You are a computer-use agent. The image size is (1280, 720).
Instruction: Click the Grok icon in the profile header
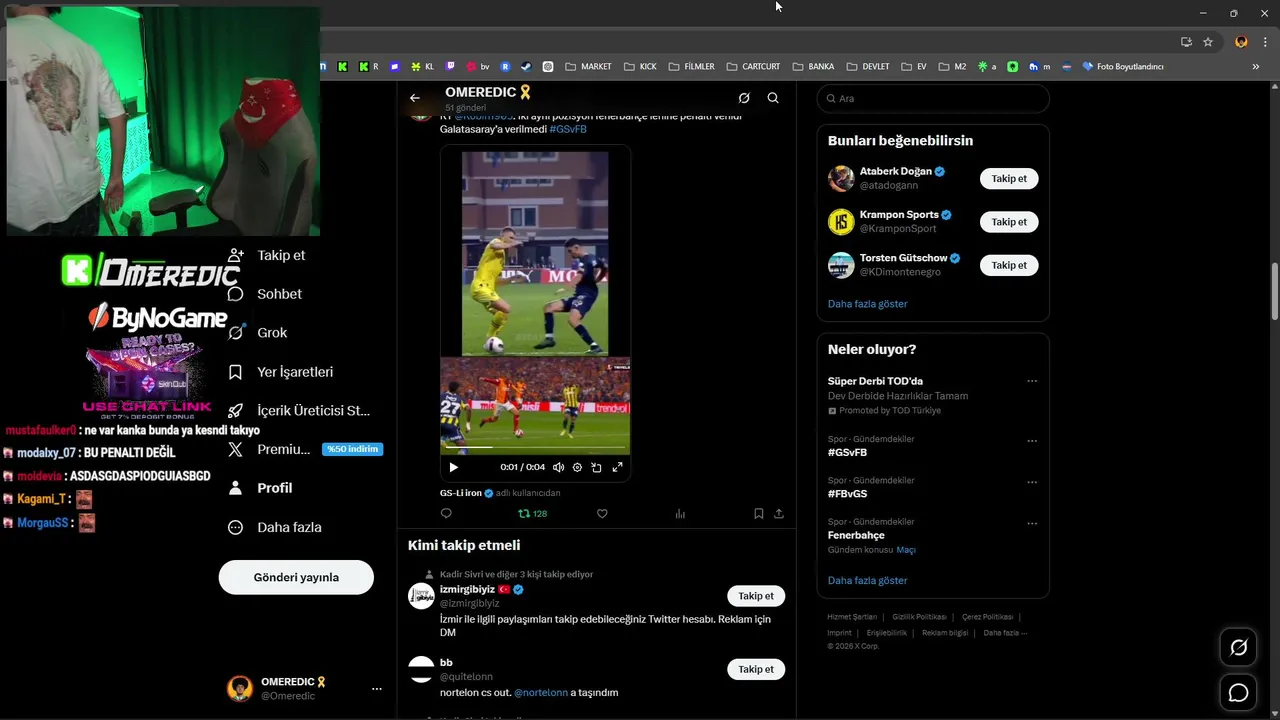(744, 98)
